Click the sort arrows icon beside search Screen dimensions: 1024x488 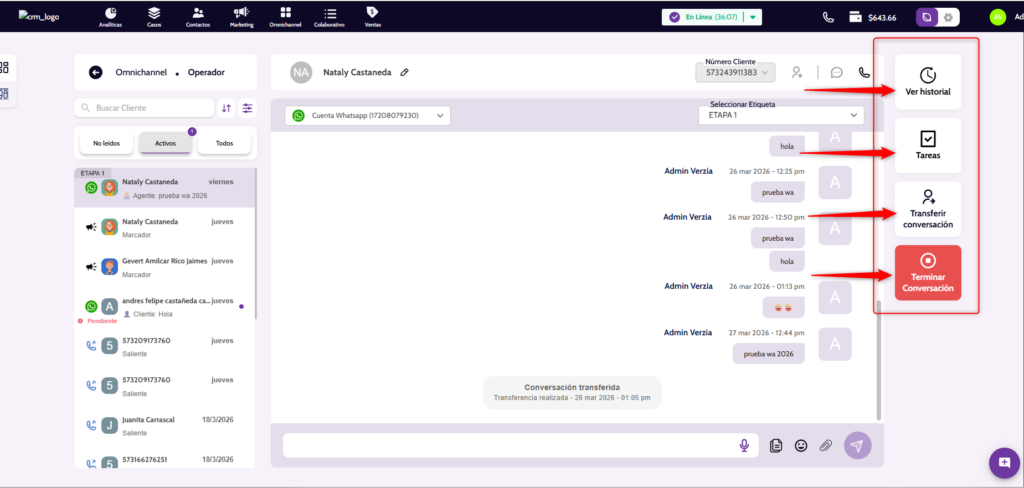227,108
